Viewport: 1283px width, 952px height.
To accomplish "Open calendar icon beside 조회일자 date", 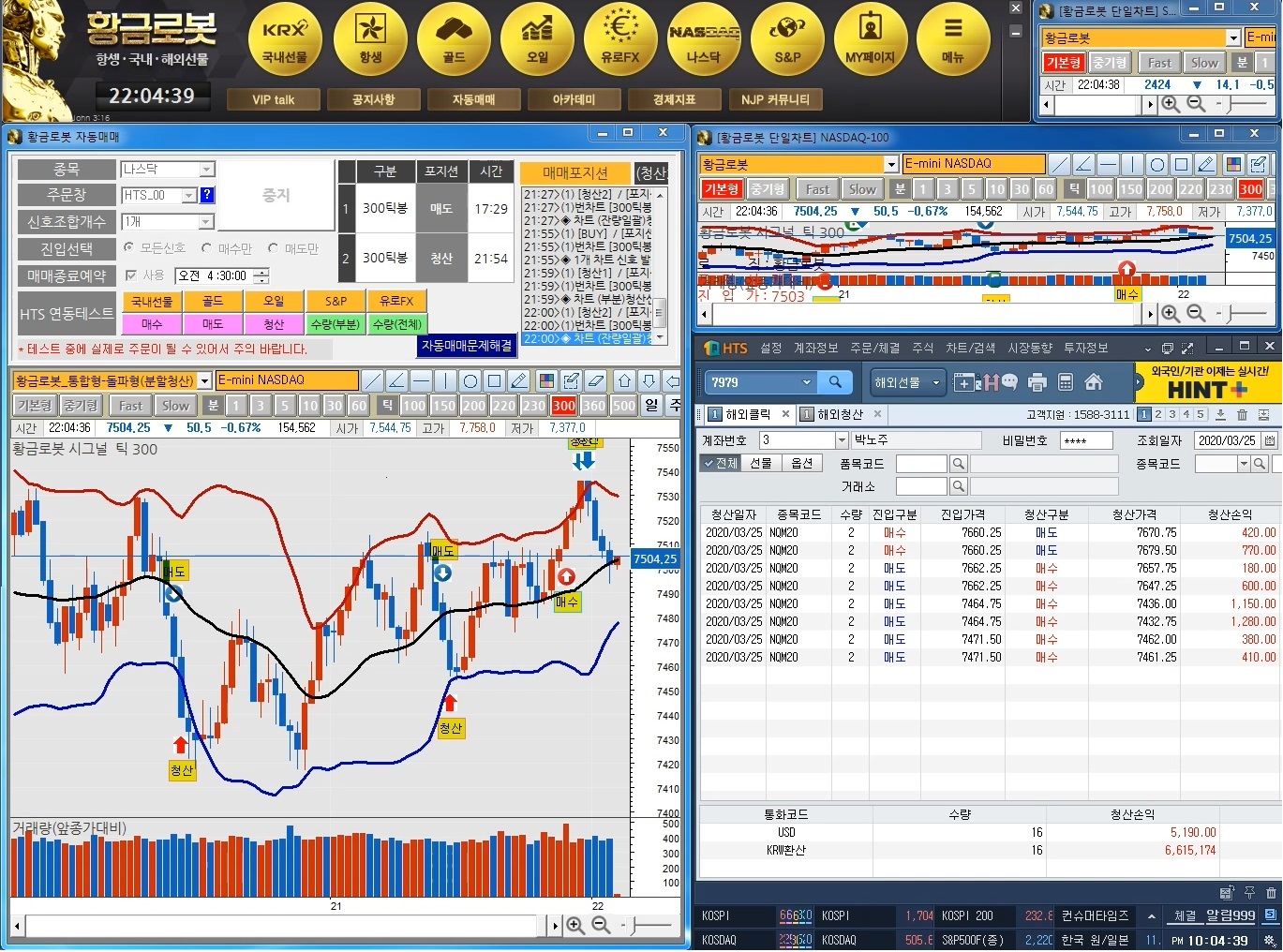I will [1269, 440].
